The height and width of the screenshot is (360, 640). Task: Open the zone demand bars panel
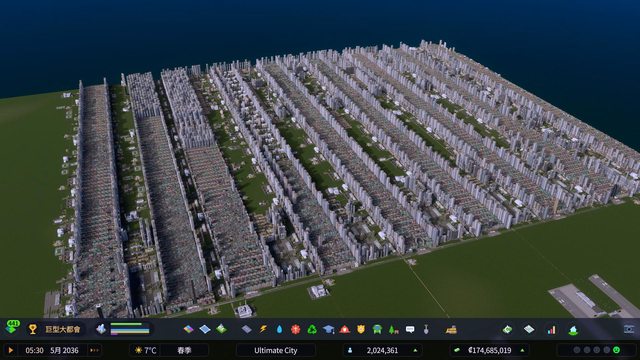[130, 329]
